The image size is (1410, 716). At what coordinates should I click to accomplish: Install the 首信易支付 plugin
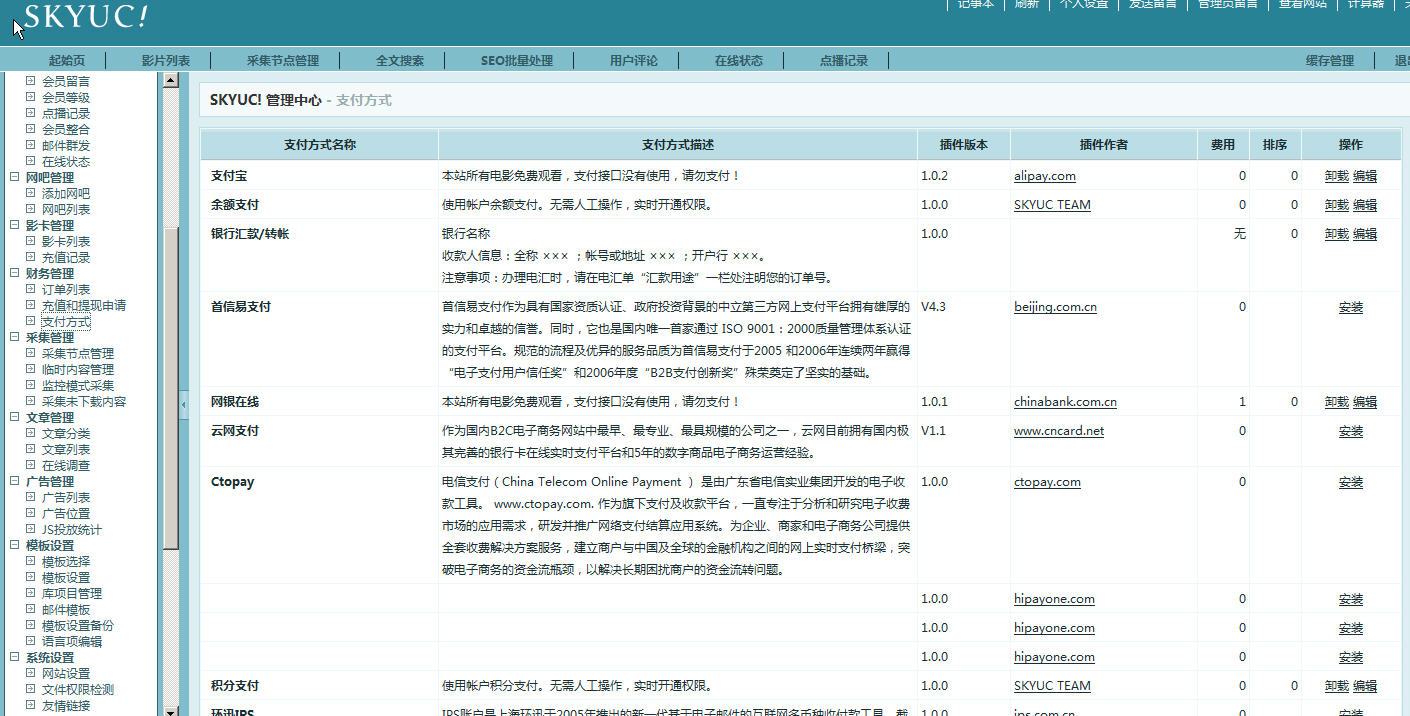[1351, 307]
